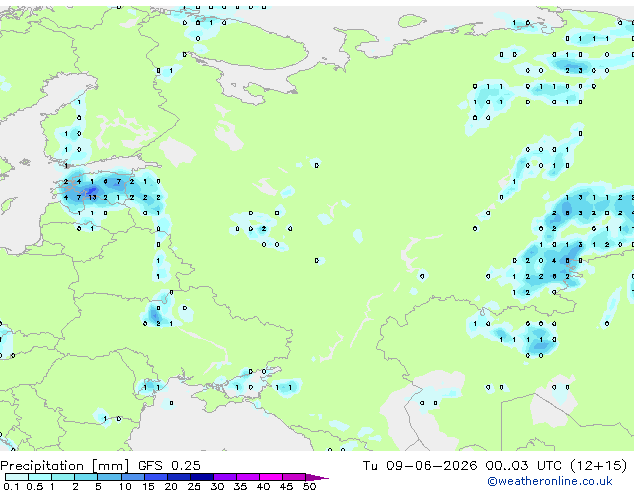Select the 45–50 mm legend swatch
Viewport: 634px width, 490px height.
point(294,477)
